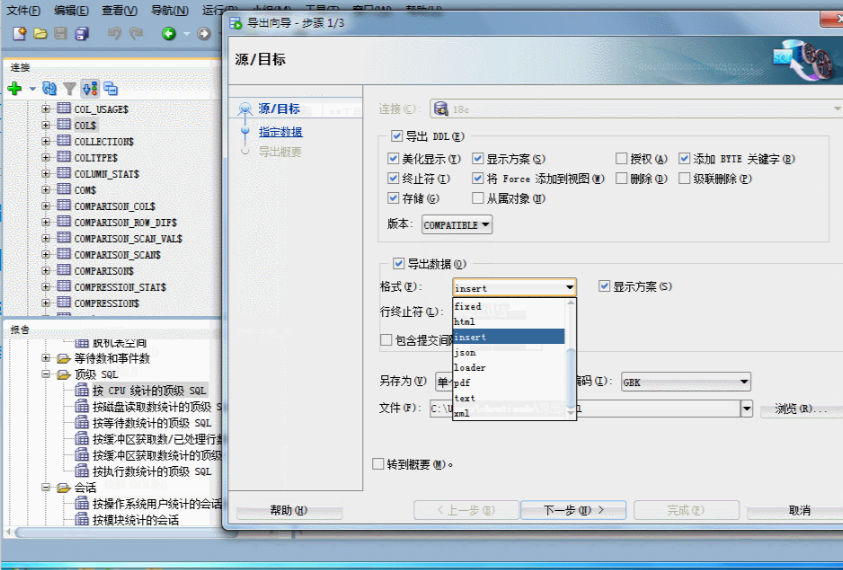843x570 pixels.
Task: Select 按 CPU 统计的顶级 SQL report
Action: point(149,390)
